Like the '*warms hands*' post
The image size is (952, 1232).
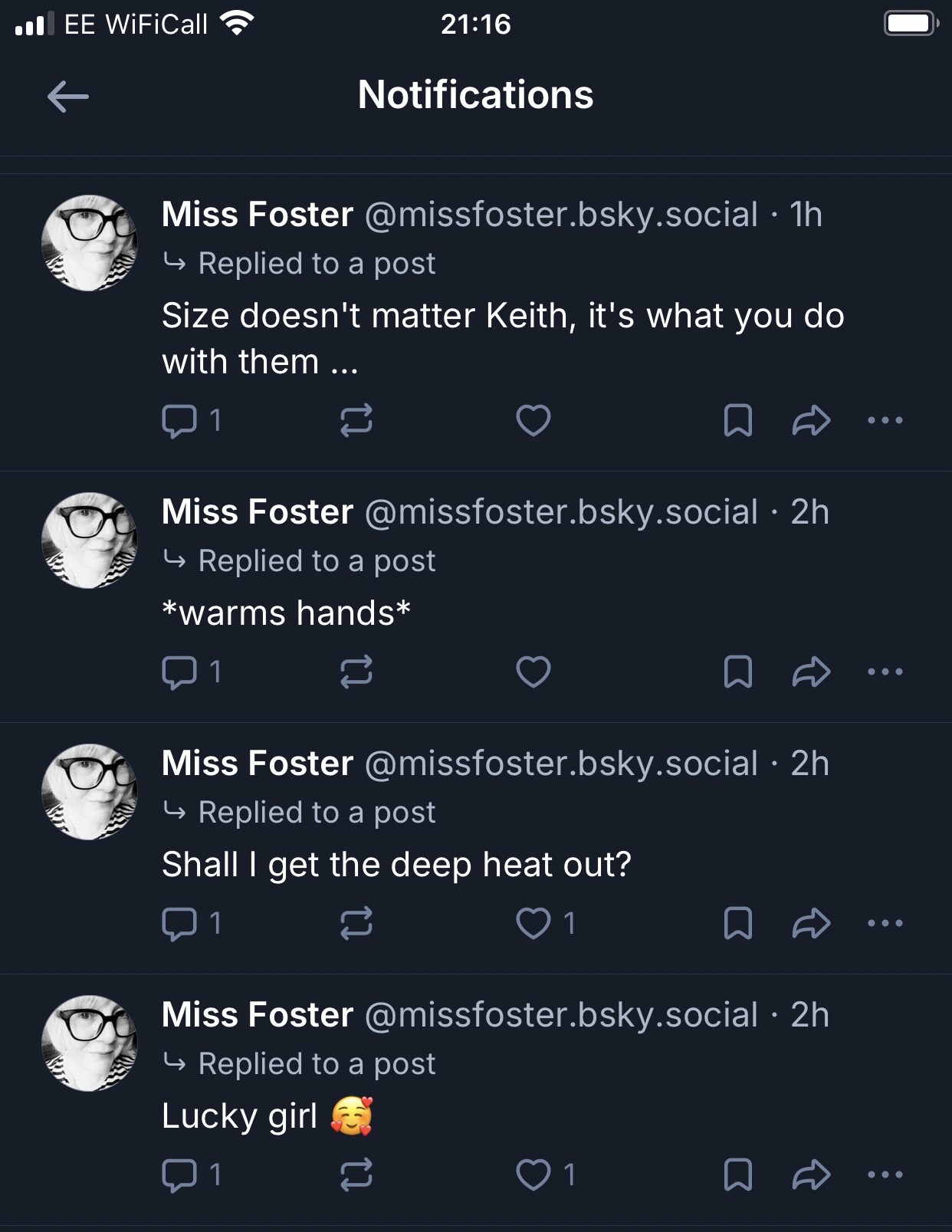coord(533,672)
